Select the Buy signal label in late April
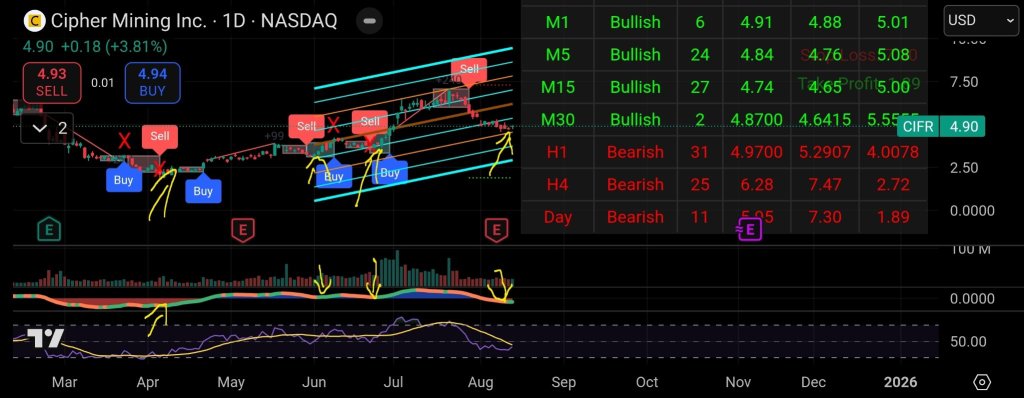The width and height of the screenshot is (1024, 398). [x=202, y=190]
